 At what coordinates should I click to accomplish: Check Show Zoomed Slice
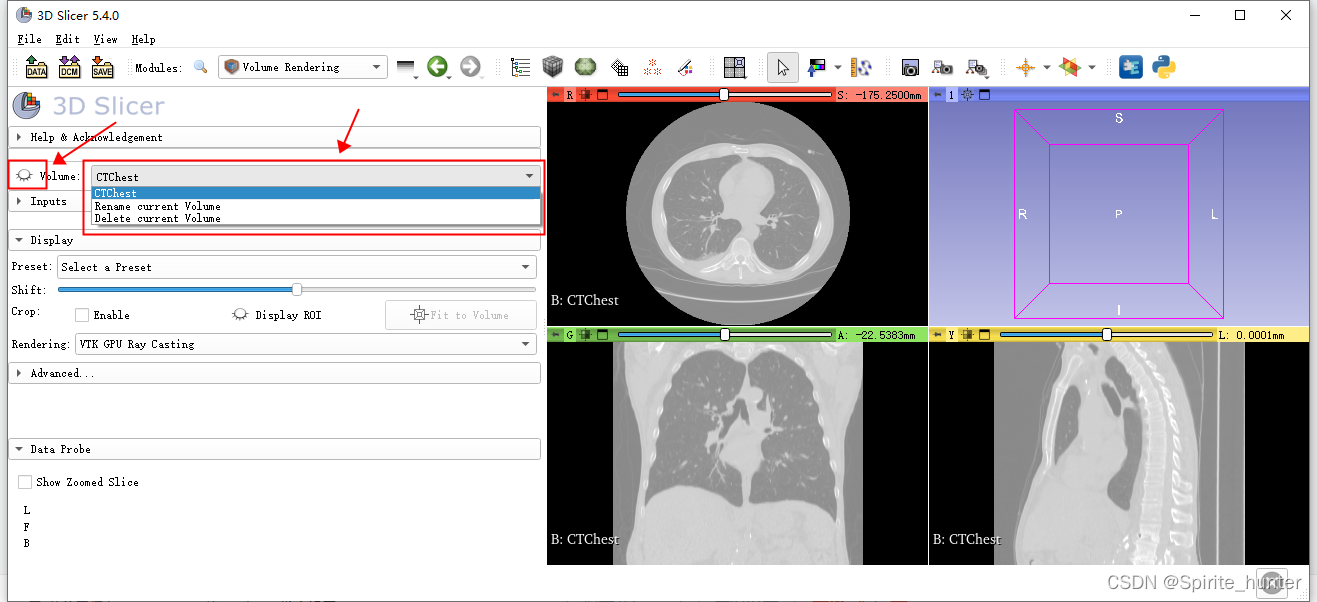tap(25, 482)
